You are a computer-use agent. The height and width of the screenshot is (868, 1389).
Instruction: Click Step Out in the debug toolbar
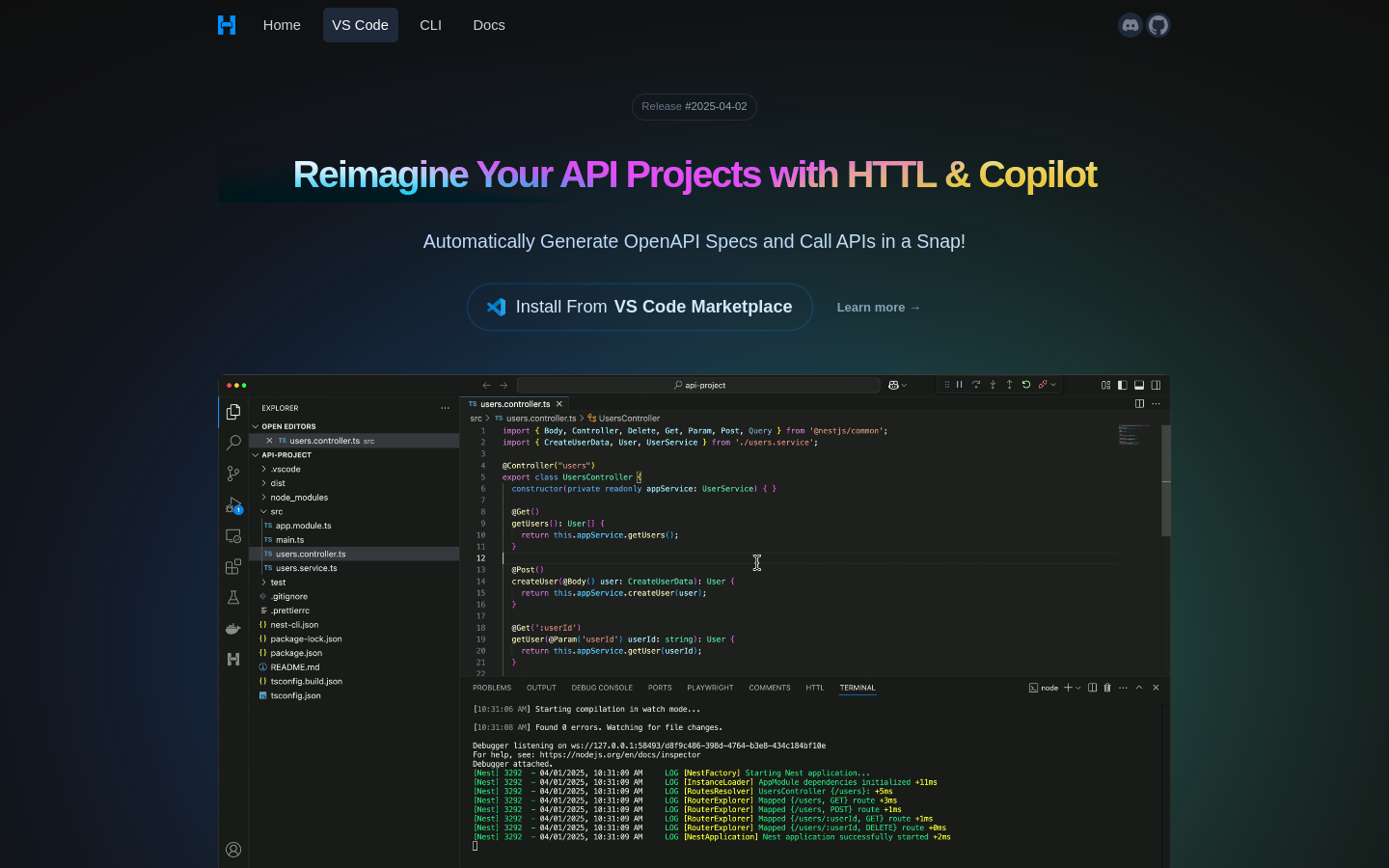tap(1010, 385)
